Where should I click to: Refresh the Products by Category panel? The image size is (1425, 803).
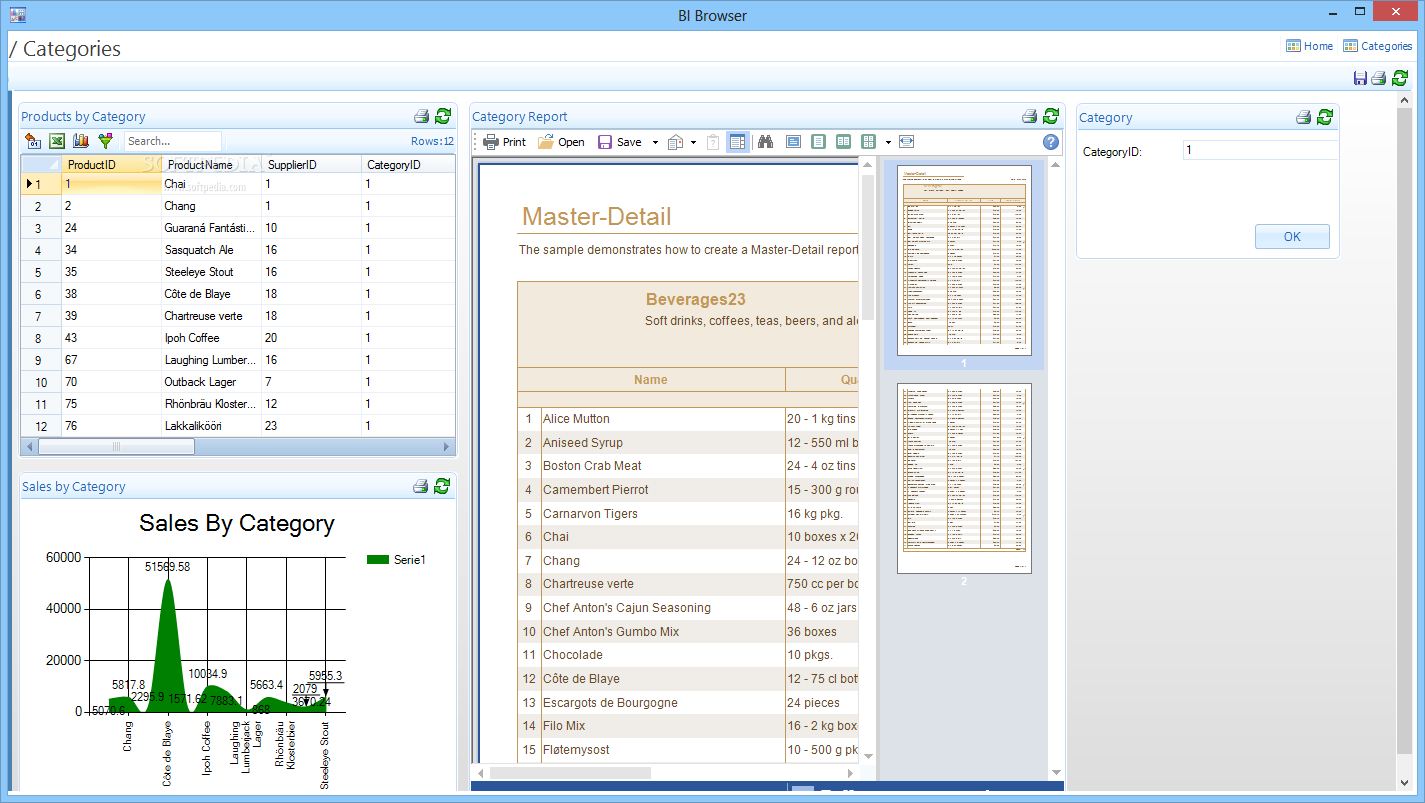(443, 116)
